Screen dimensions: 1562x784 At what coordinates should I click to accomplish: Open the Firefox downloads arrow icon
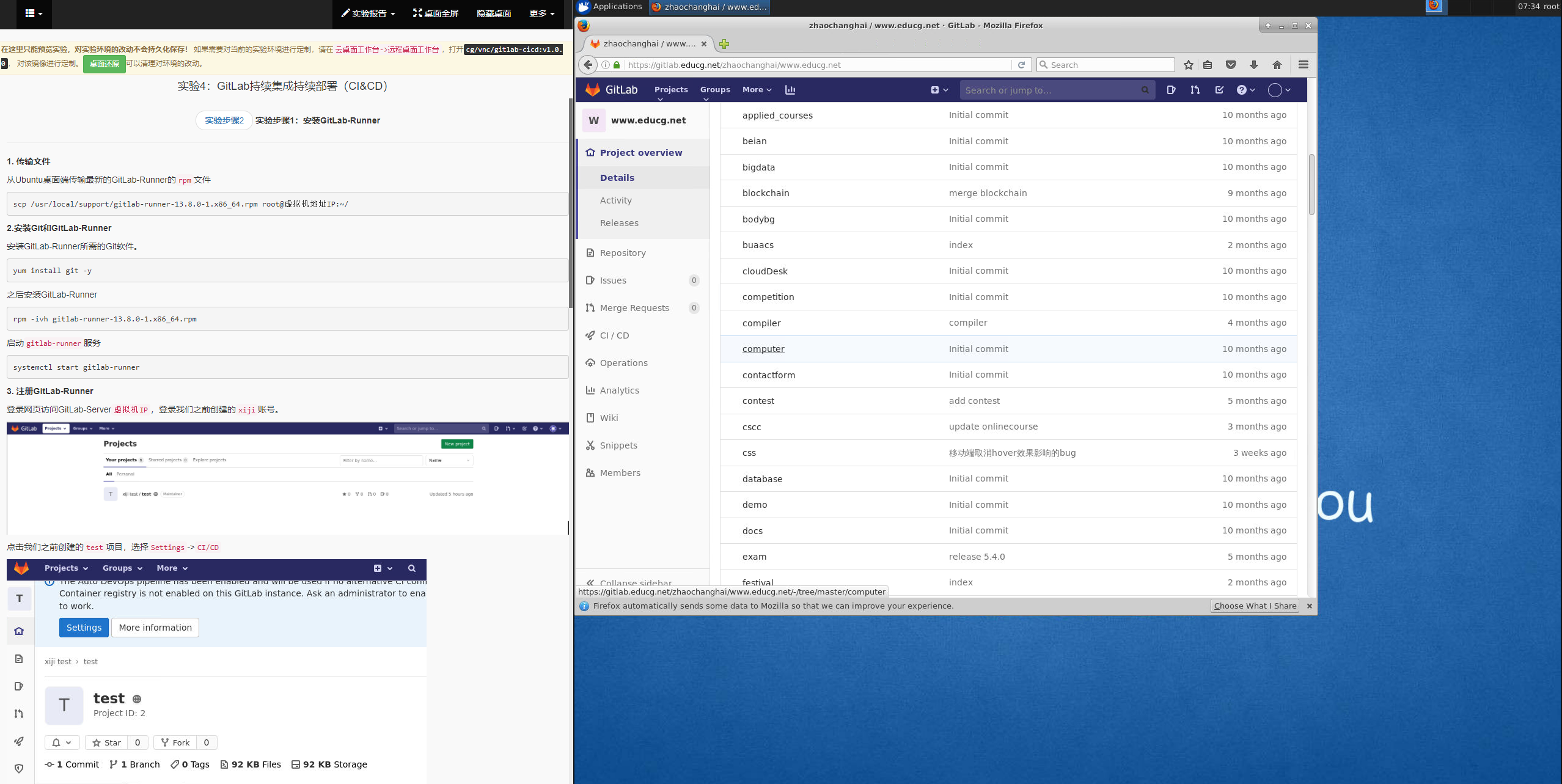pos(1254,65)
